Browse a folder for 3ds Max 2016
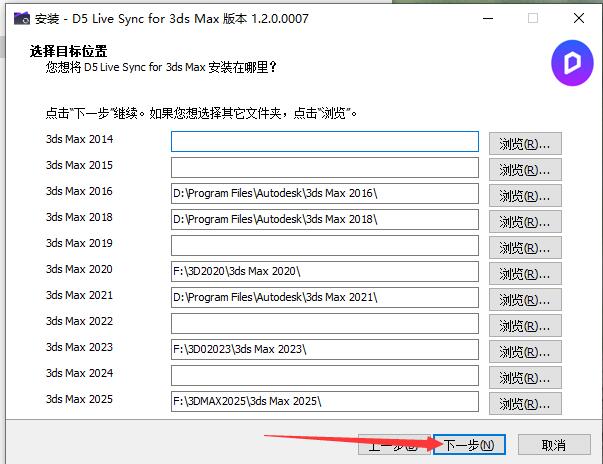The image size is (603, 464). click(525, 196)
